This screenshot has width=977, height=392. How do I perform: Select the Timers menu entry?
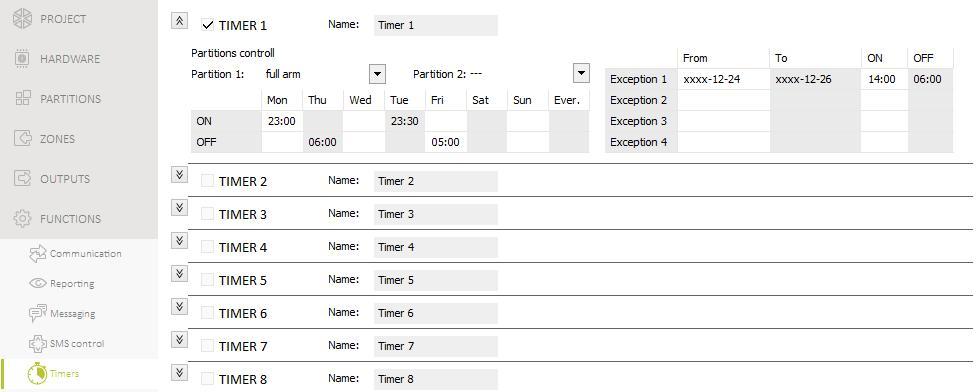(x=54, y=373)
